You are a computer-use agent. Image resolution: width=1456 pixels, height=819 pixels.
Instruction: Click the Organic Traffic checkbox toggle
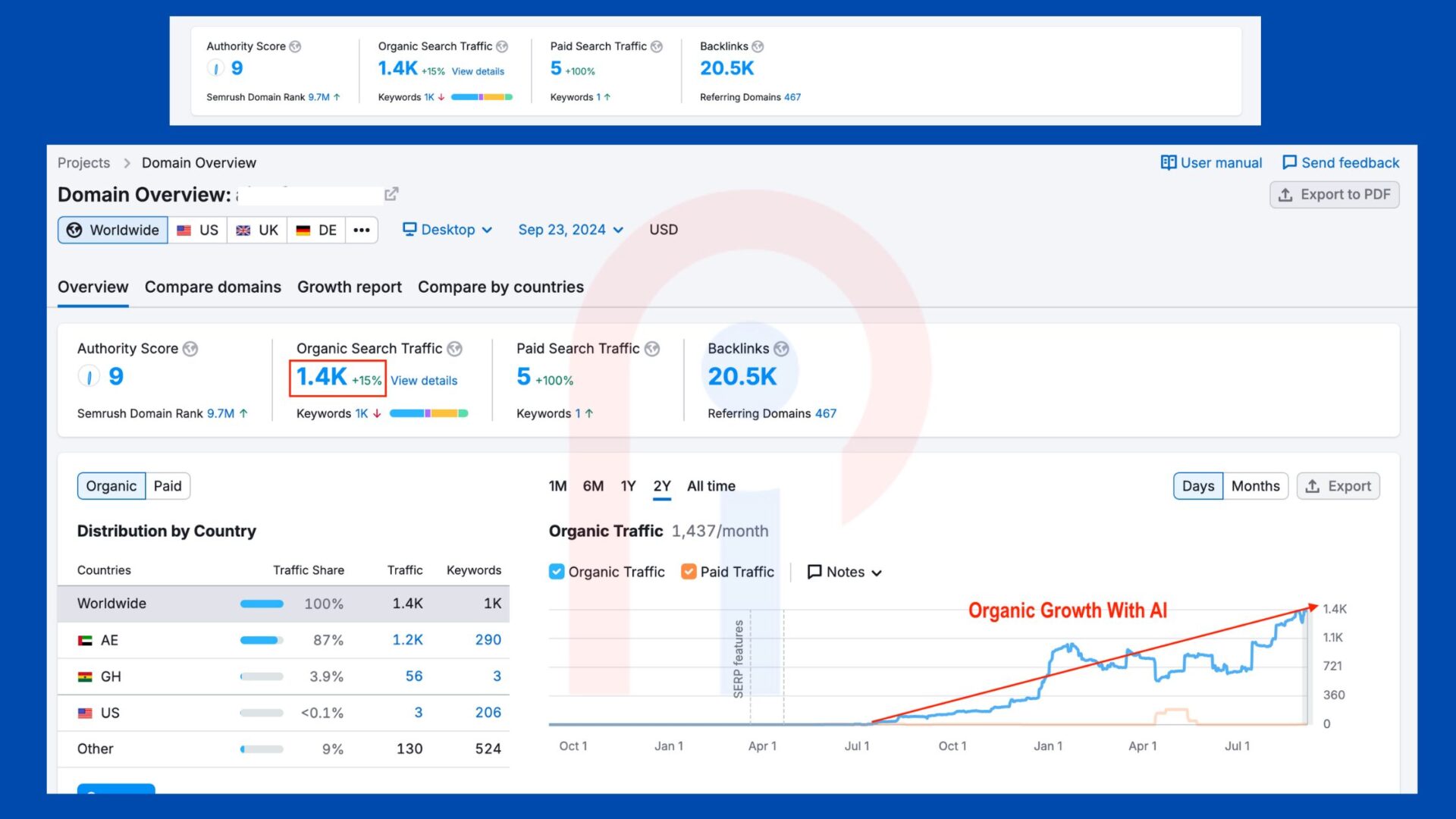point(556,571)
